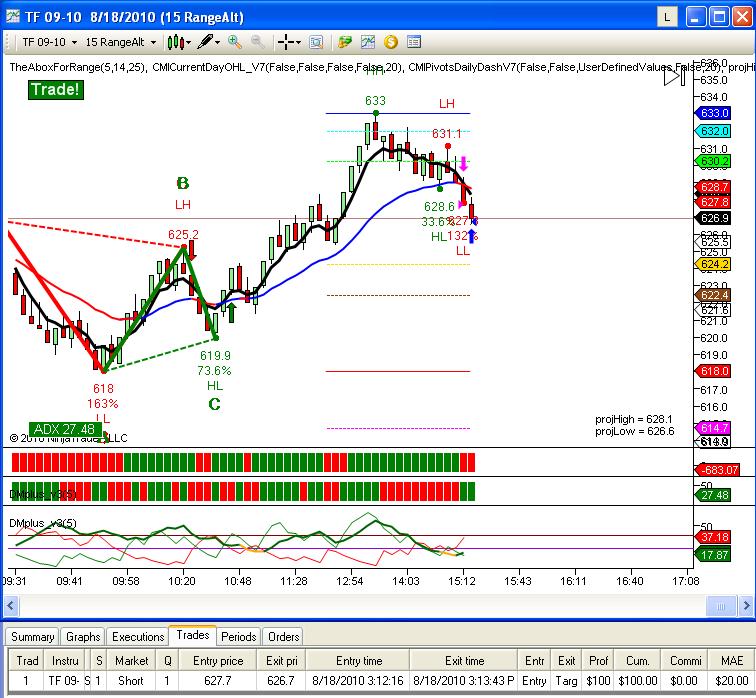Viewport: 756px width, 698px height.
Task: Switch to the Executions tab
Action: (138, 637)
